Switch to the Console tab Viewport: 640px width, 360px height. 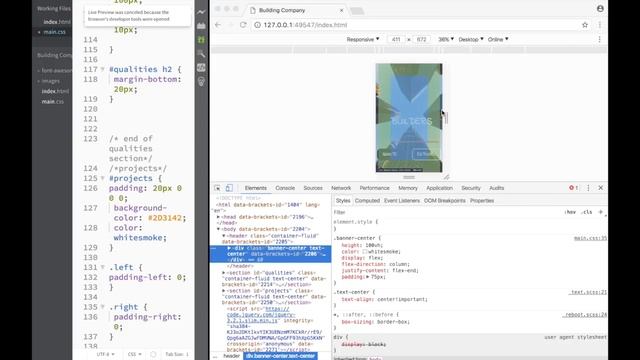click(x=285, y=188)
